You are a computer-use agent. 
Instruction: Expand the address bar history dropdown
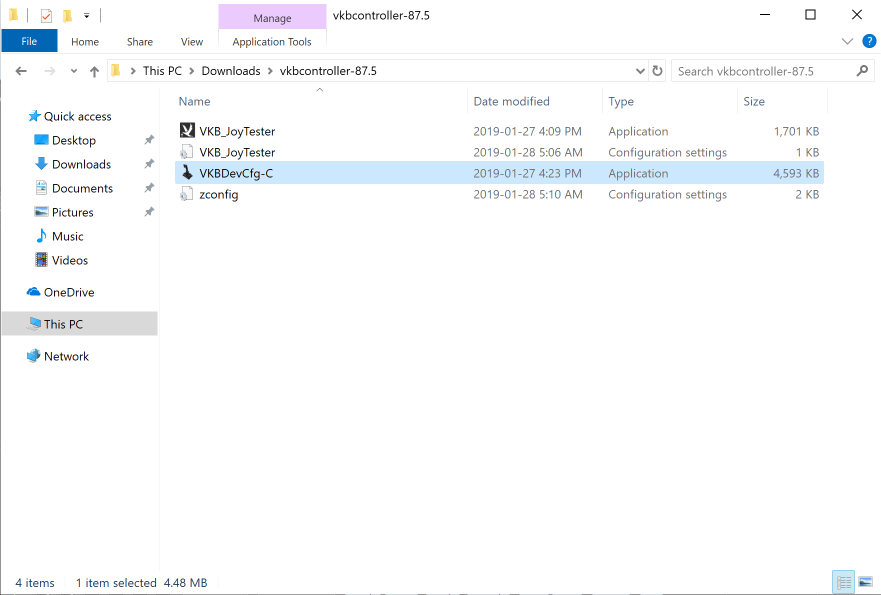640,71
